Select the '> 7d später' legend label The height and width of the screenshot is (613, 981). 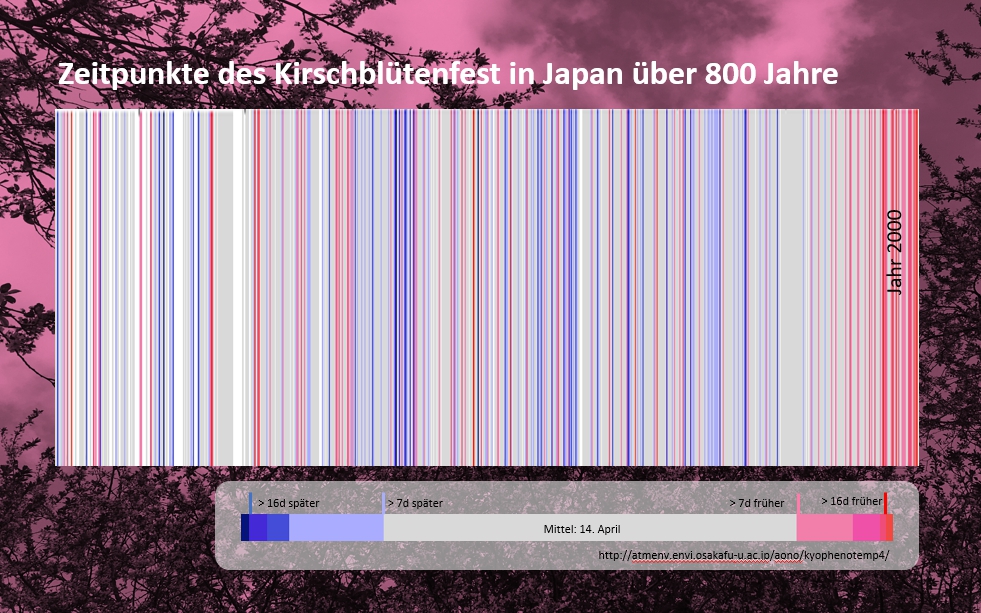415,503
